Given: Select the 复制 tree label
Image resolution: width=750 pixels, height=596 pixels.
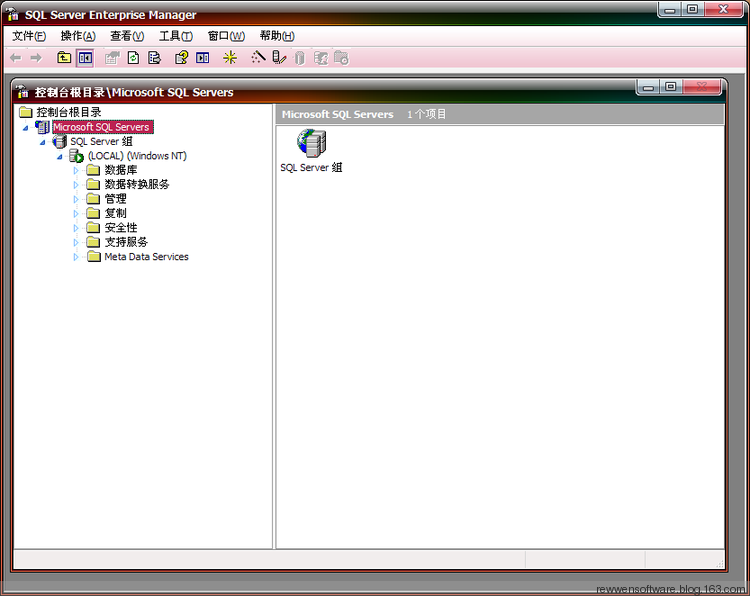Looking at the screenshot, I should (x=115, y=213).
